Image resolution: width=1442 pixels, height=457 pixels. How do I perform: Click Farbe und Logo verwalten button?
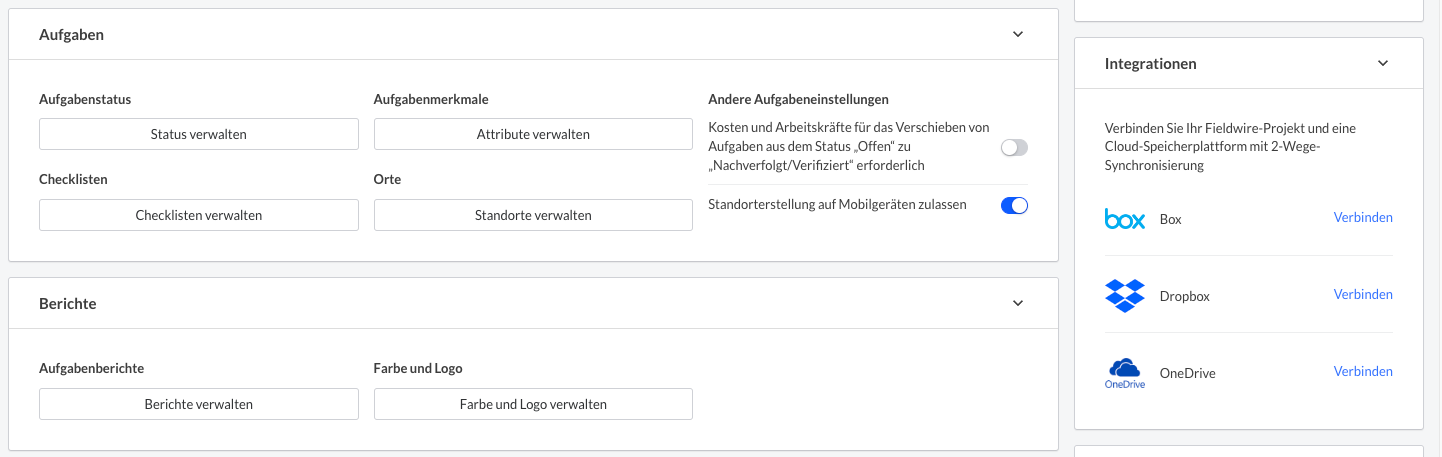[x=533, y=404]
